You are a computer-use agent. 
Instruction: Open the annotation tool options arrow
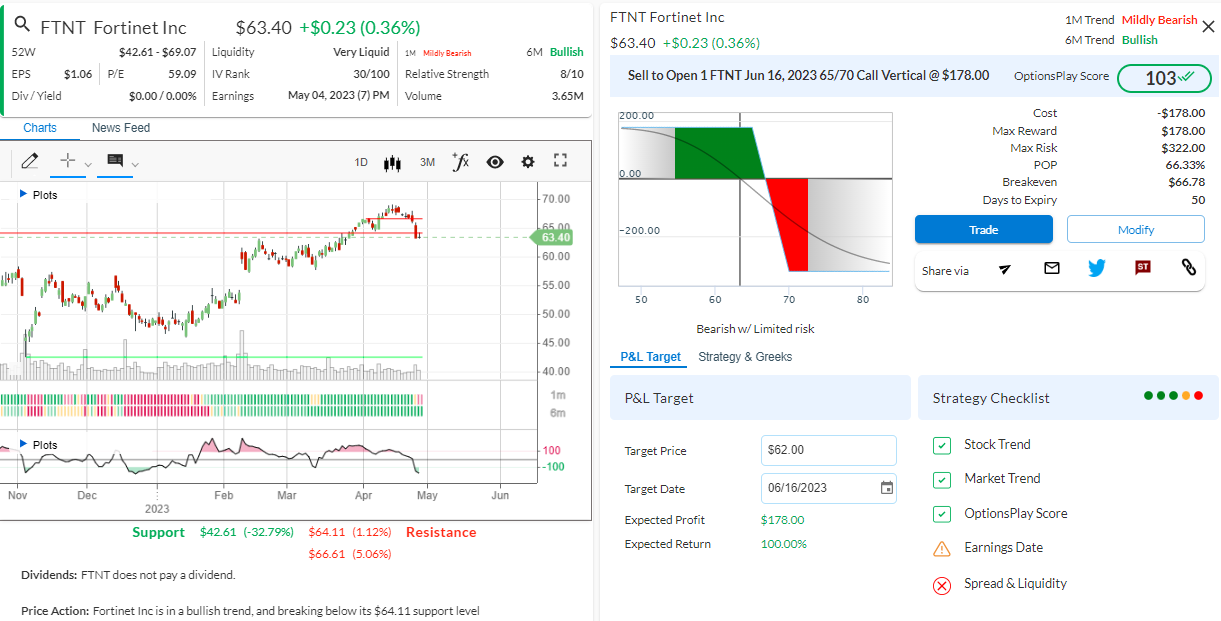[135, 164]
